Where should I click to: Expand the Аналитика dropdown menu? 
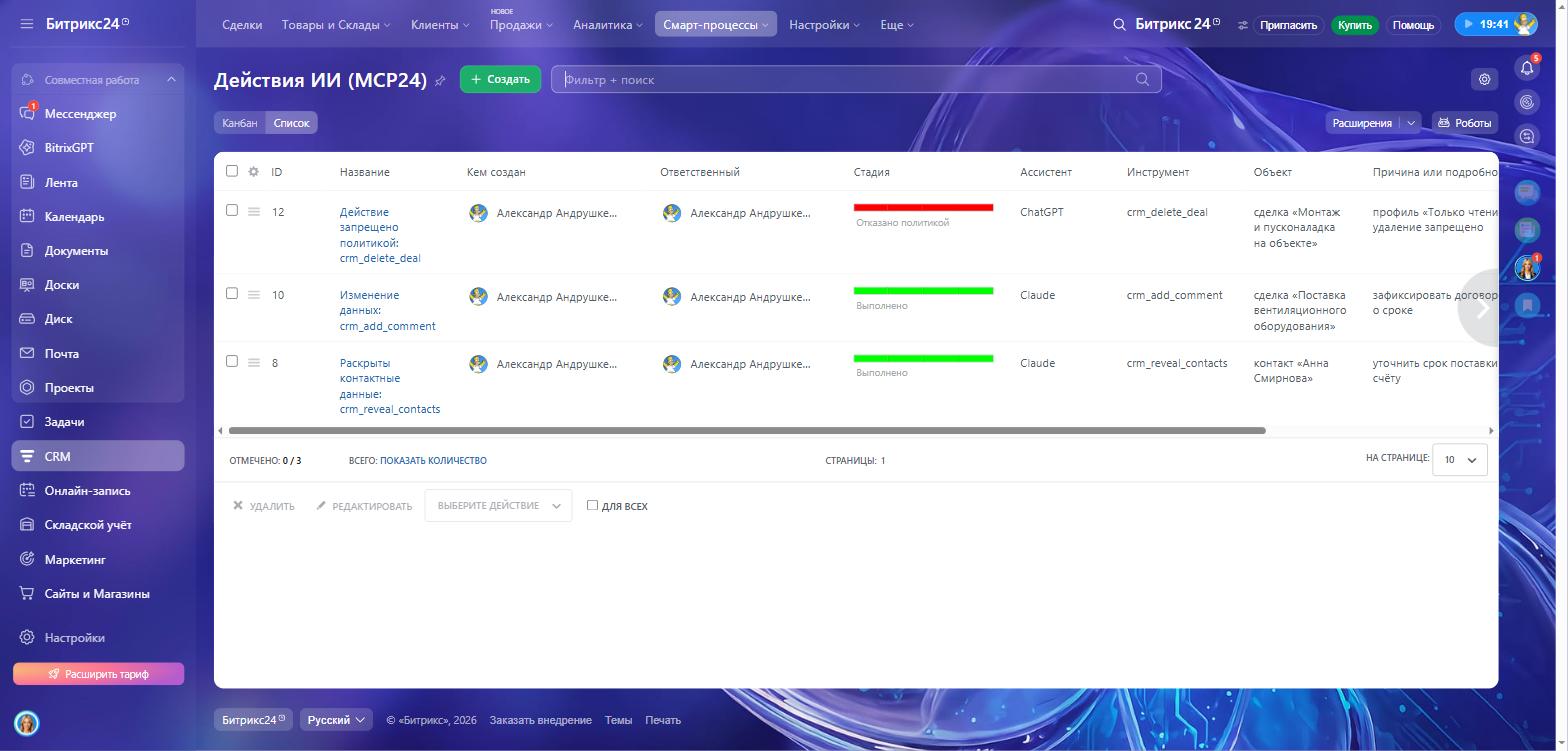click(x=608, y=25)
